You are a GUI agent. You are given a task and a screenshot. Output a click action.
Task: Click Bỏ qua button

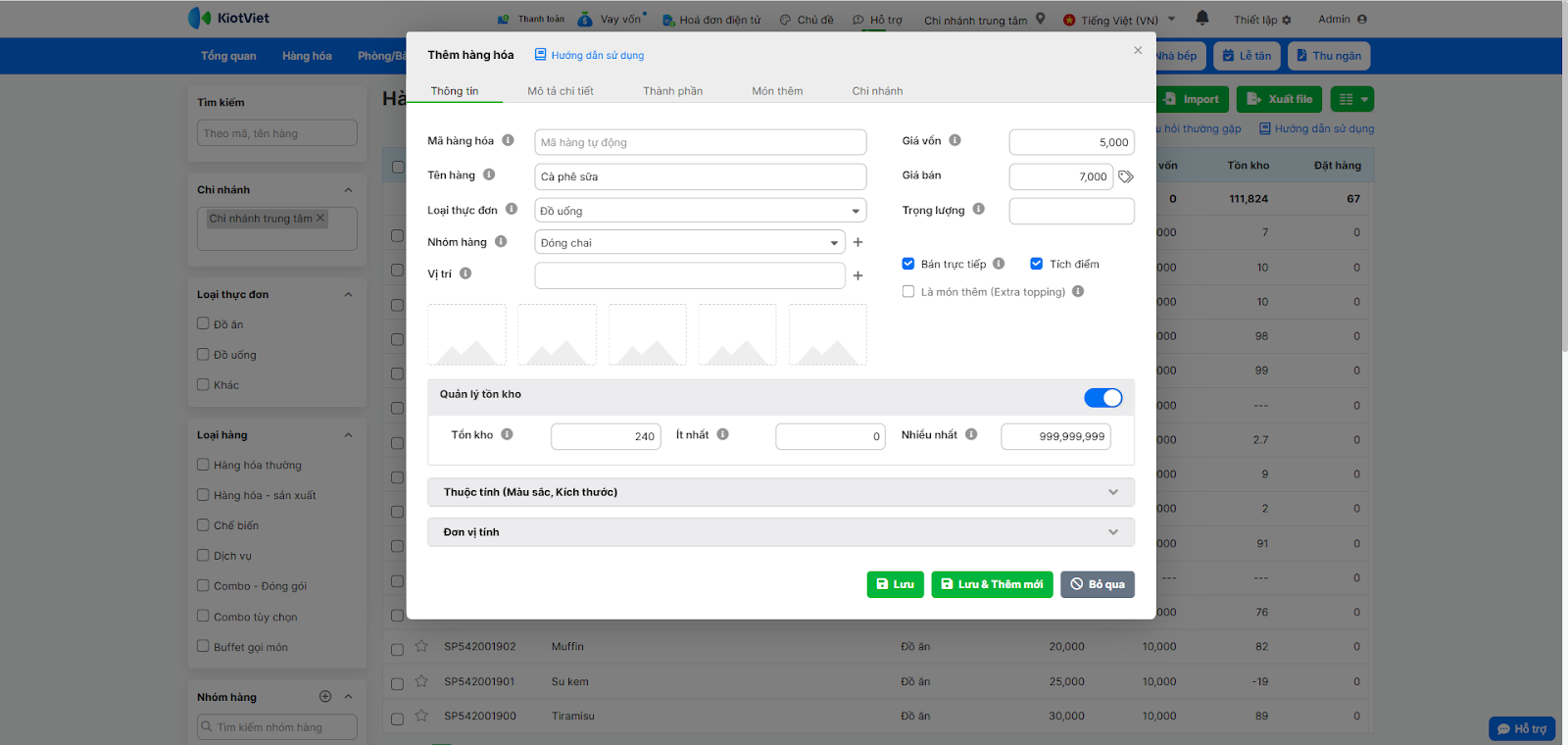coord(1098,584)
